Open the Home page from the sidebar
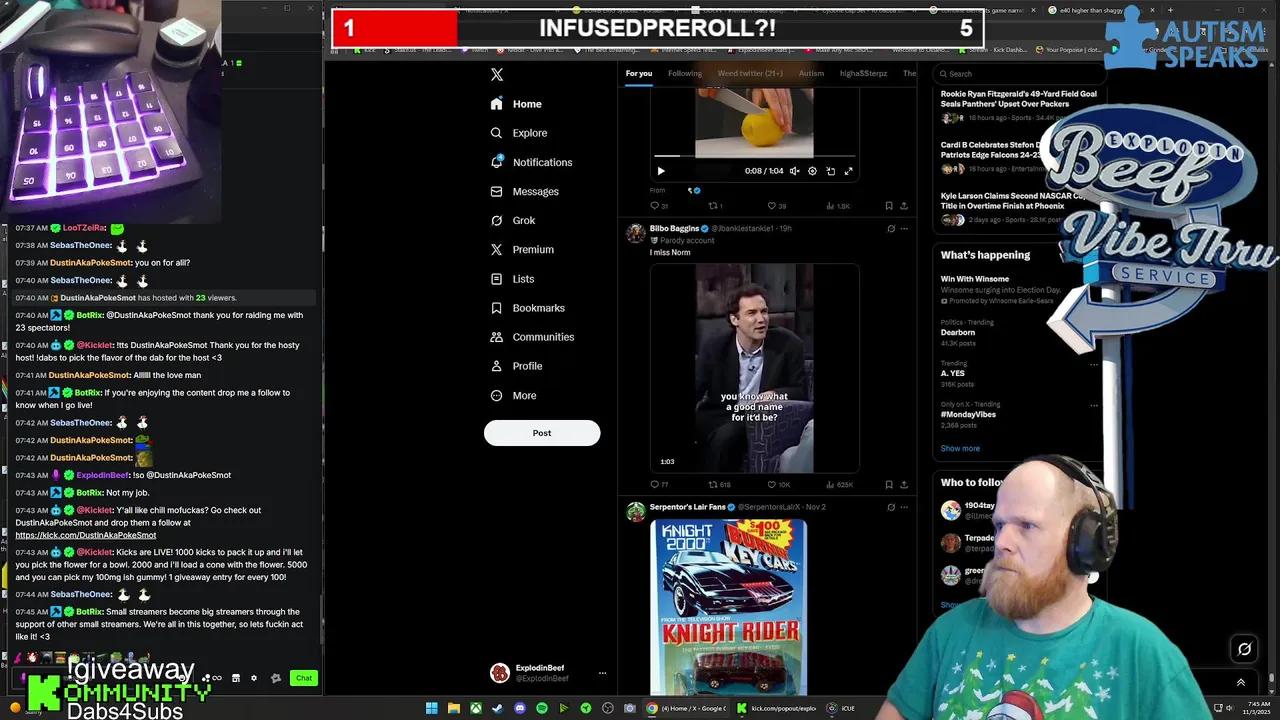The width and height of the screenshot is (1280, 720). click(516, 104)
